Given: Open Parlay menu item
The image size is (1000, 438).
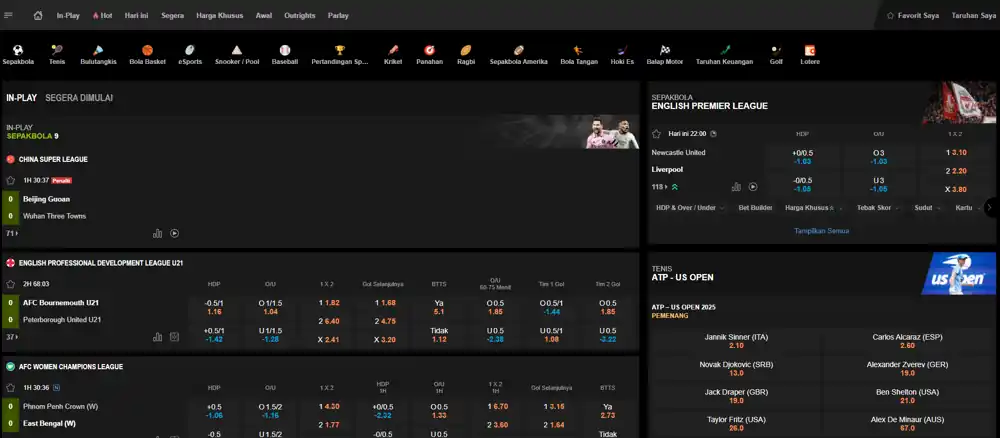Looking at the screenshot, I should [x=338, y=15].
